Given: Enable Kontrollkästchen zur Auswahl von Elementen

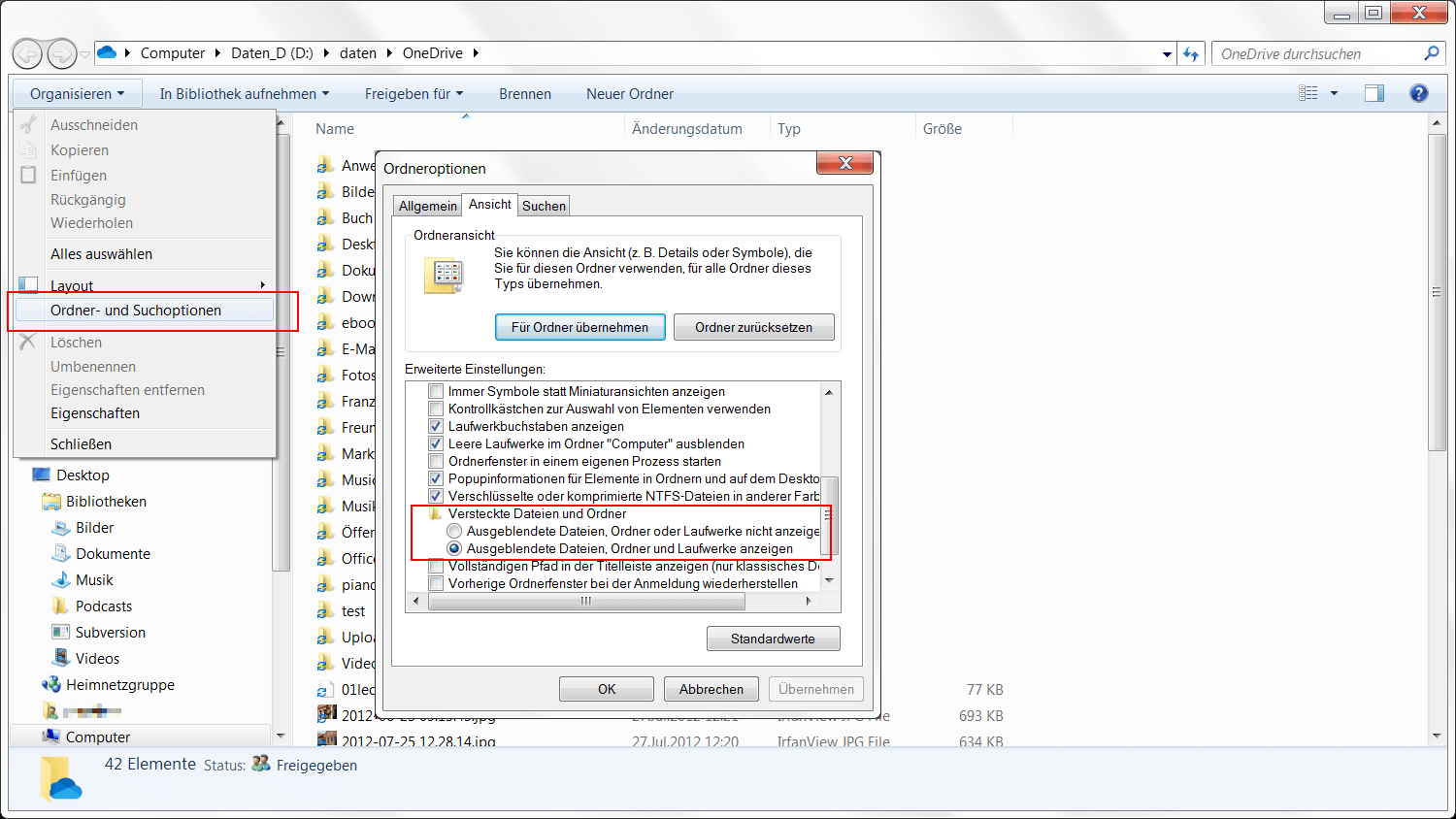Looking at the screenshot, I should tap(436, 409).
